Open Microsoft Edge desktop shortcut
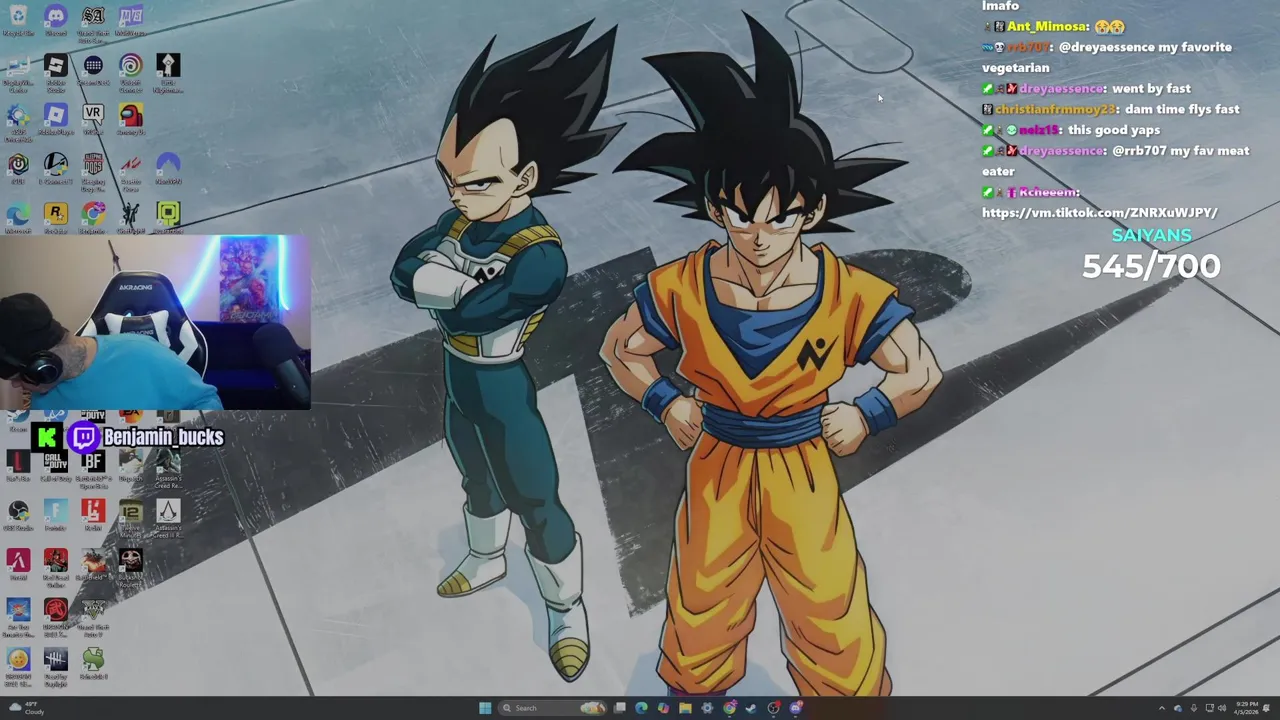This screenshot has height=720, width=1280. click(x=18, y=218)
